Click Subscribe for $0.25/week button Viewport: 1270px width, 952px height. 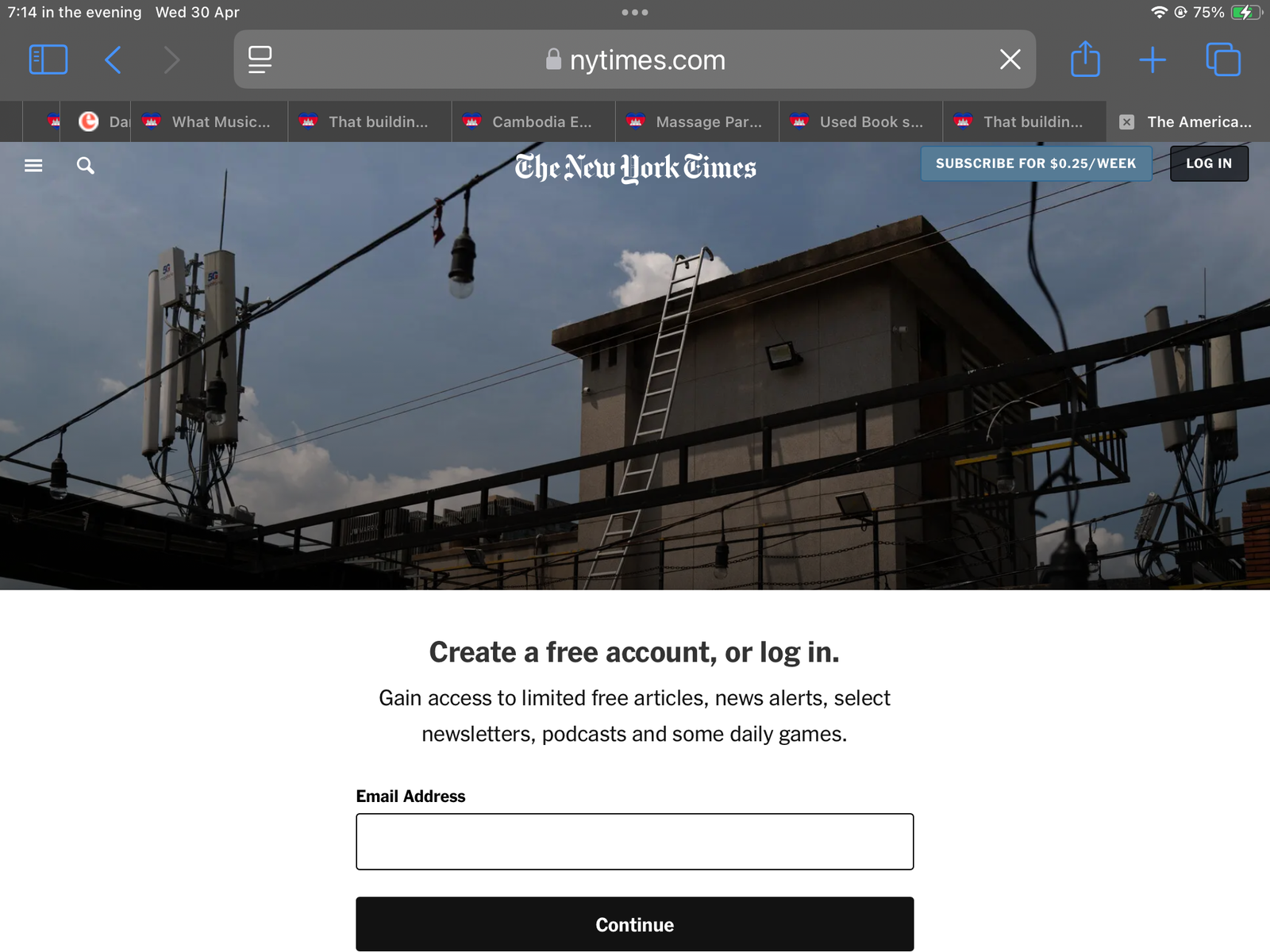point(1036,163)
